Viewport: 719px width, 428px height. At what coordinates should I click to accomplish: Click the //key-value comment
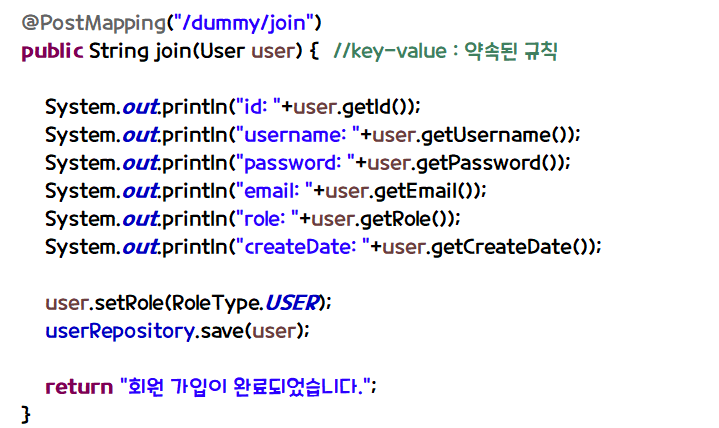445,51
